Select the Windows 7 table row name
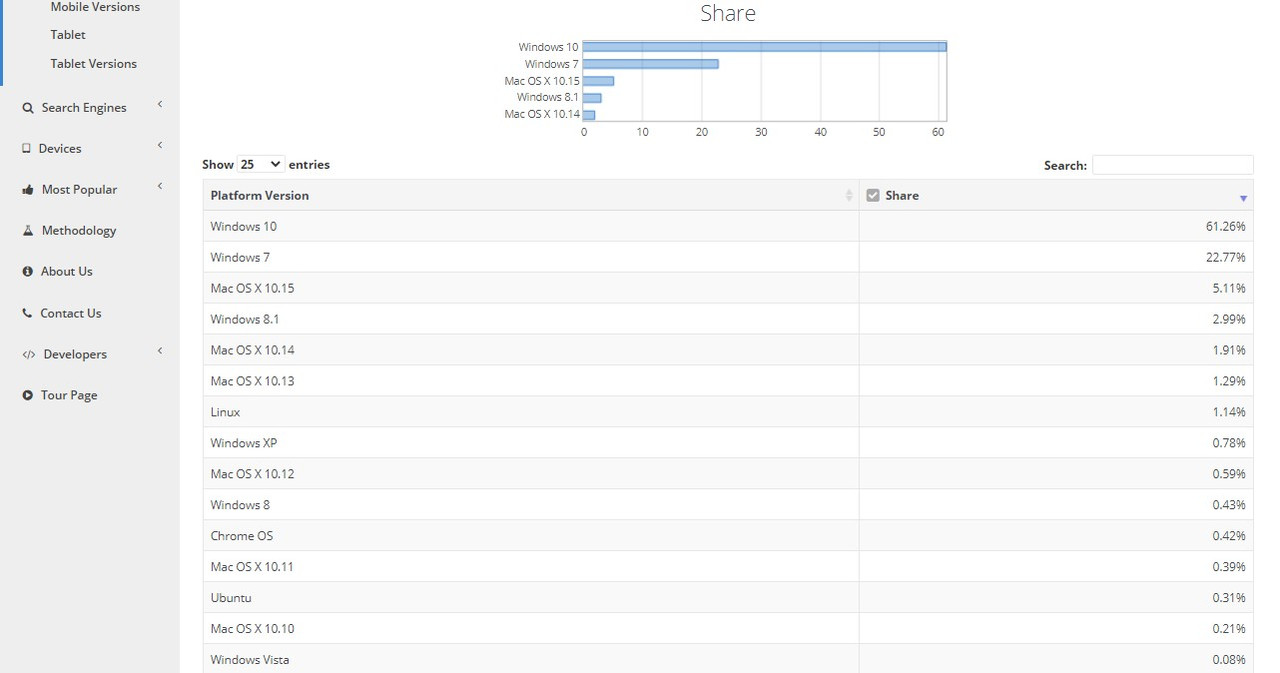Screen dimensions: 1280x673 click(240, 258)
